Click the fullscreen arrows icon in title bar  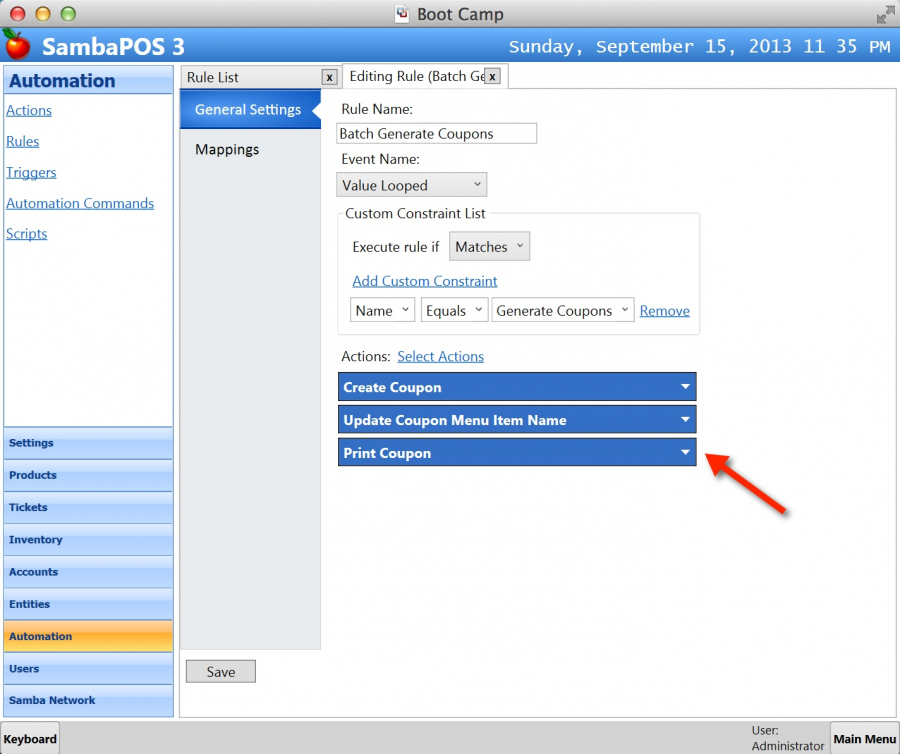point(885,15)
